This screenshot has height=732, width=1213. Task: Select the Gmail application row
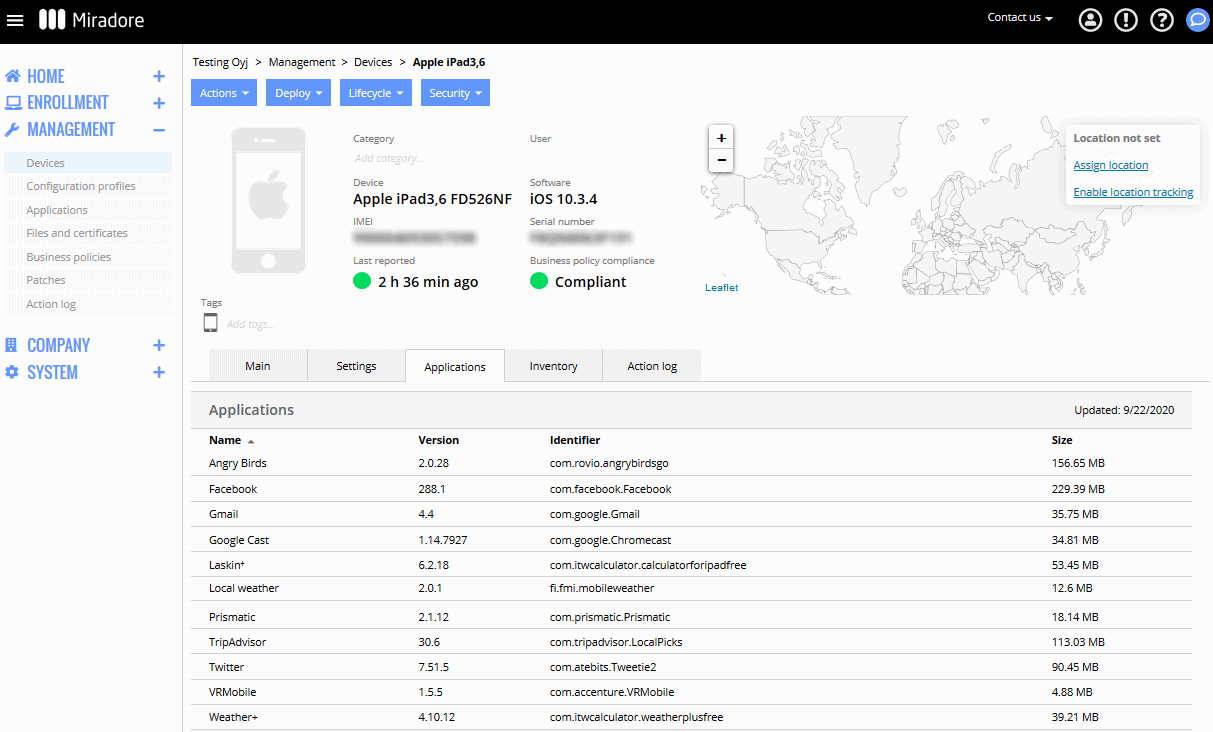[691, 514]
